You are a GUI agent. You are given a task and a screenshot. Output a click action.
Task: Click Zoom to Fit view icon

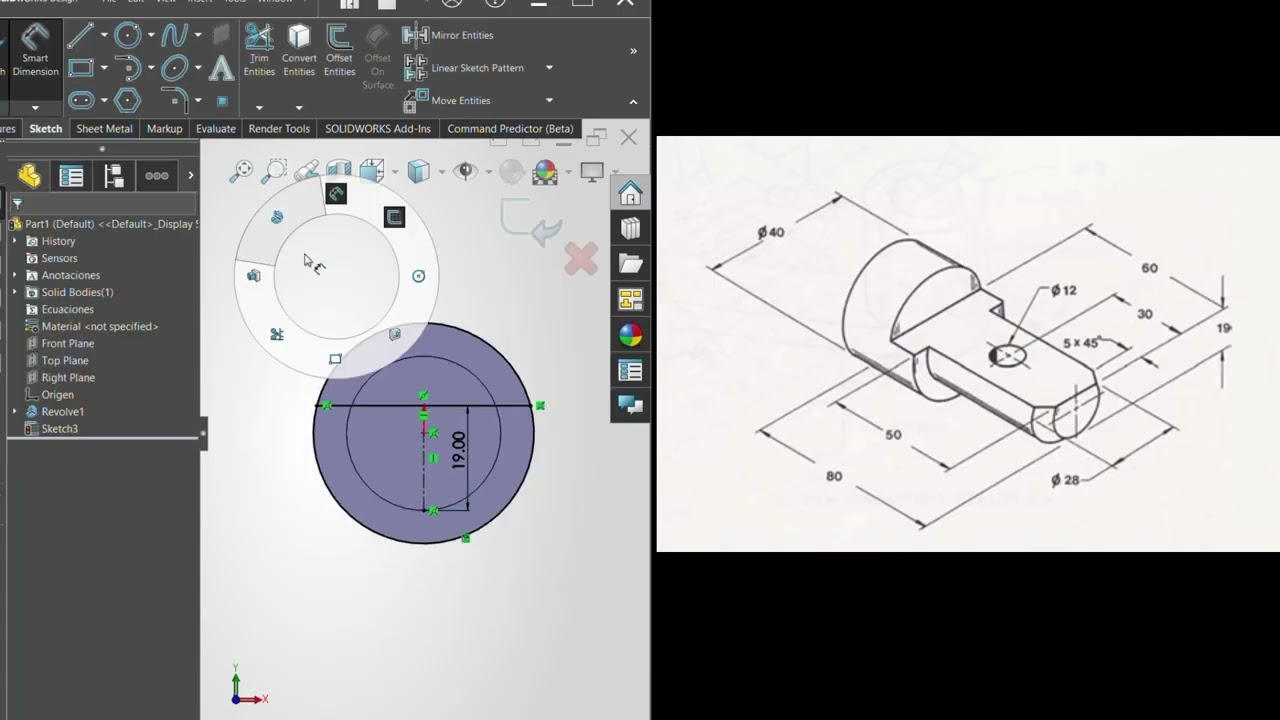pyautogui.click(x=241, y=171)
